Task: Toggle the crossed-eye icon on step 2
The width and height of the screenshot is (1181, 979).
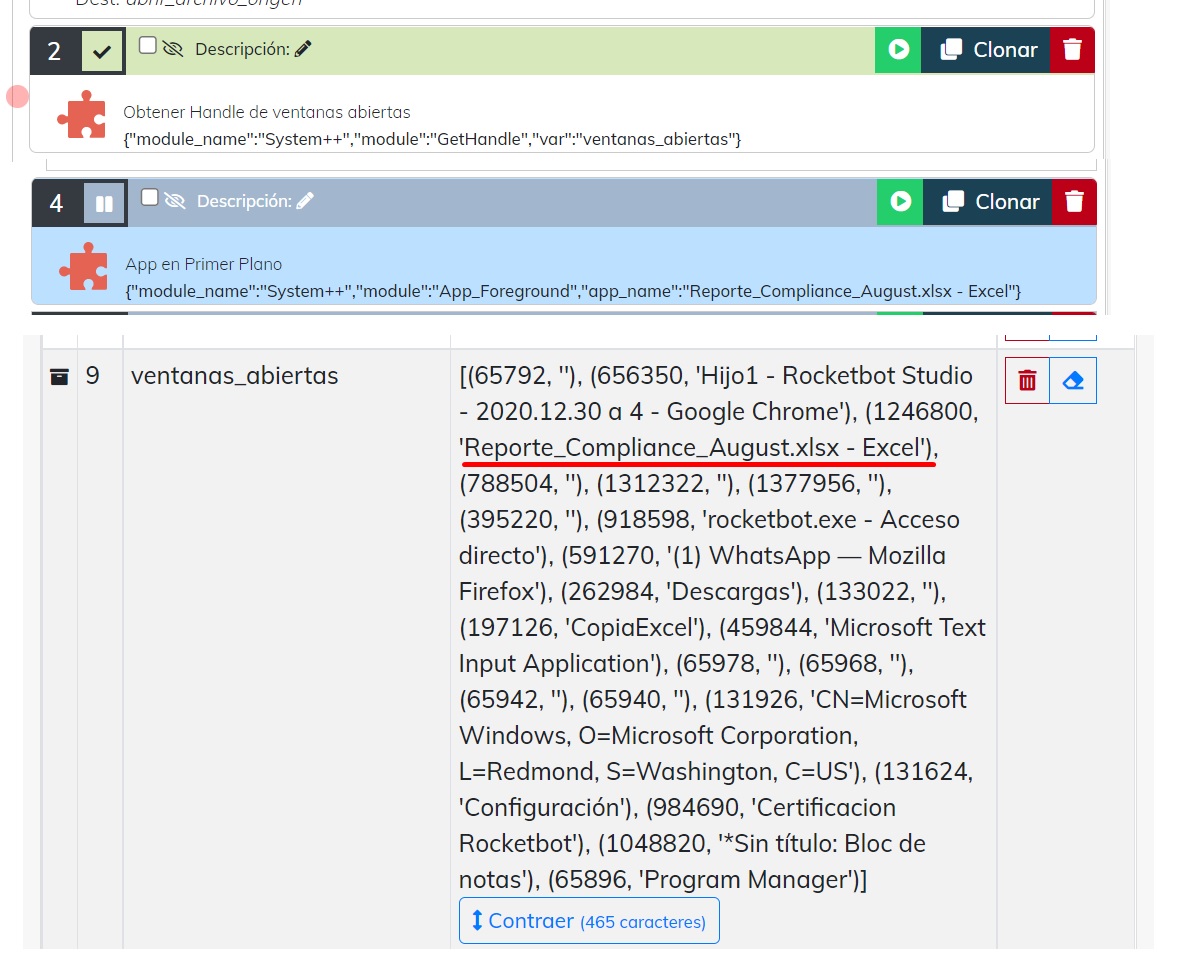Action: (x=173, y=49)
